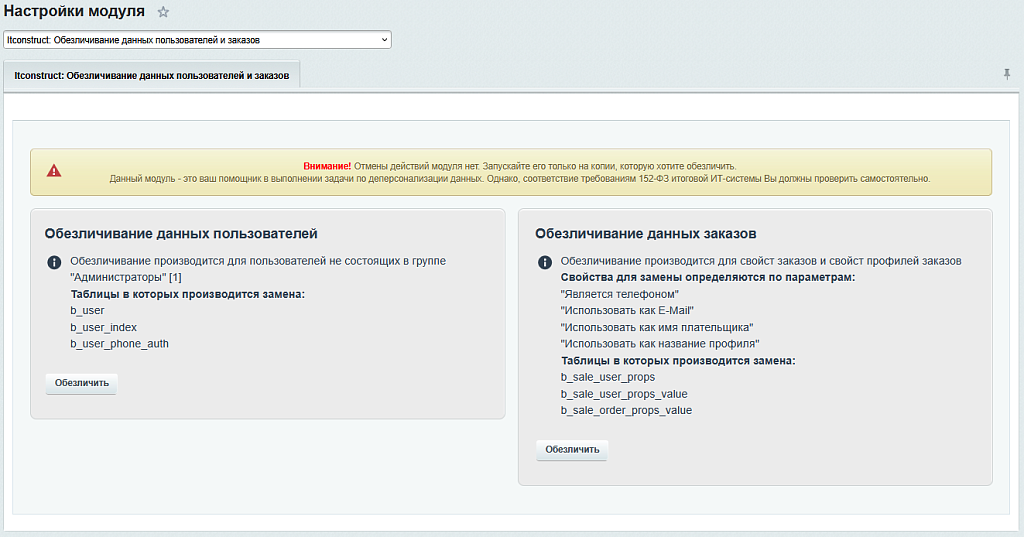
Task: Click info icon in user data section
Action: 54,262
